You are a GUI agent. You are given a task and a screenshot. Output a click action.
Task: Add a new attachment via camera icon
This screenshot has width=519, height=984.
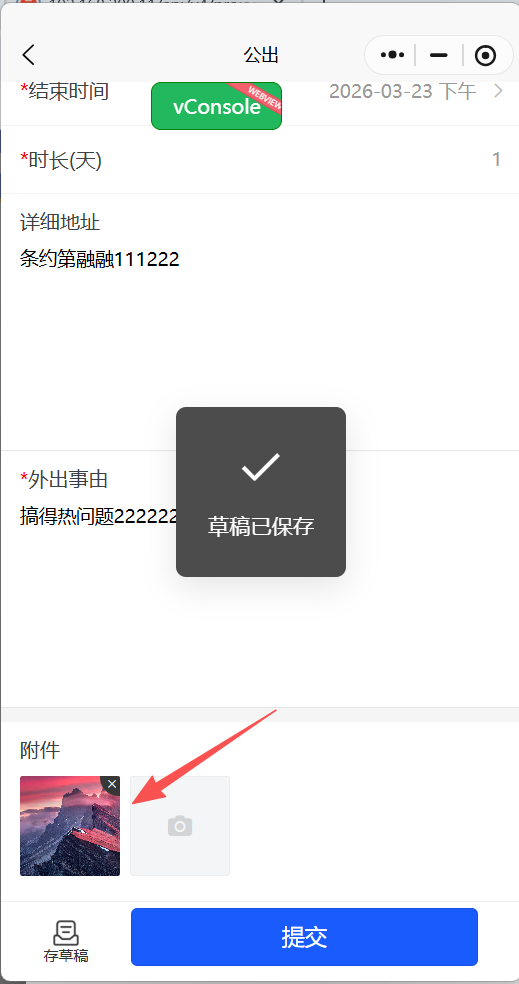coord(180,826)
